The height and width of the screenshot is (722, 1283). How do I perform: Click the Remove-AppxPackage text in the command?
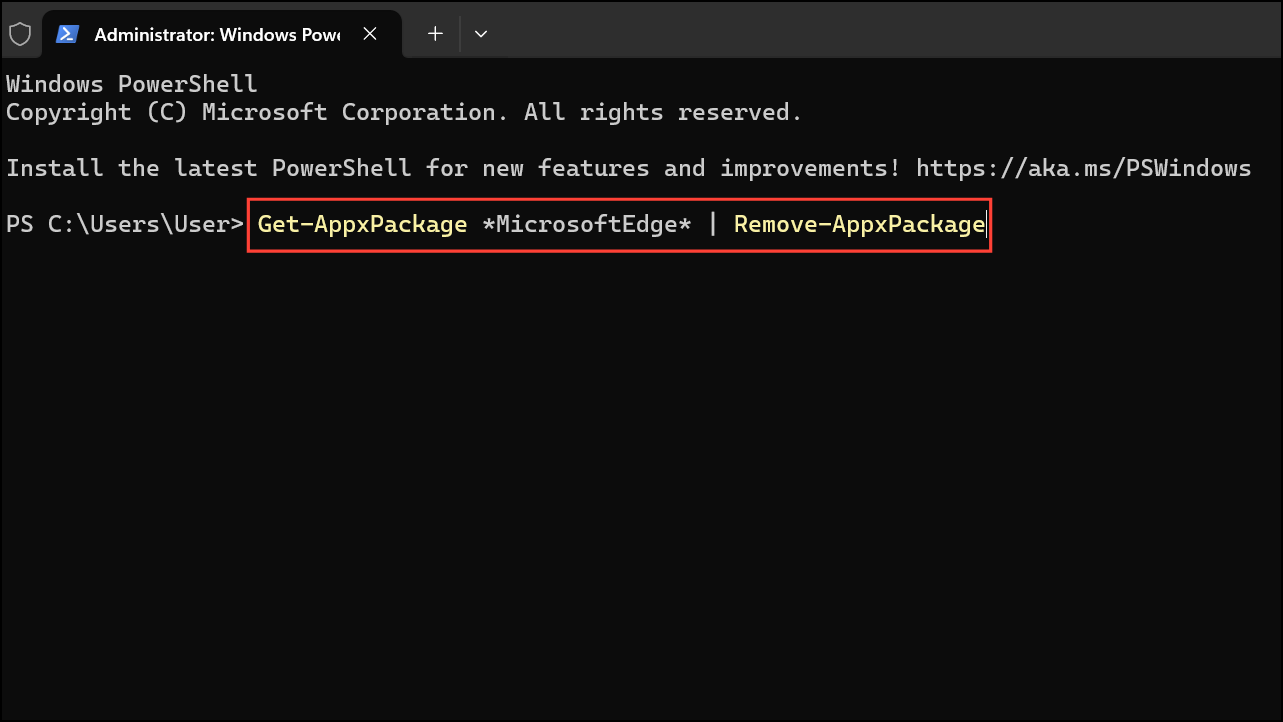(x=858, y=224)
